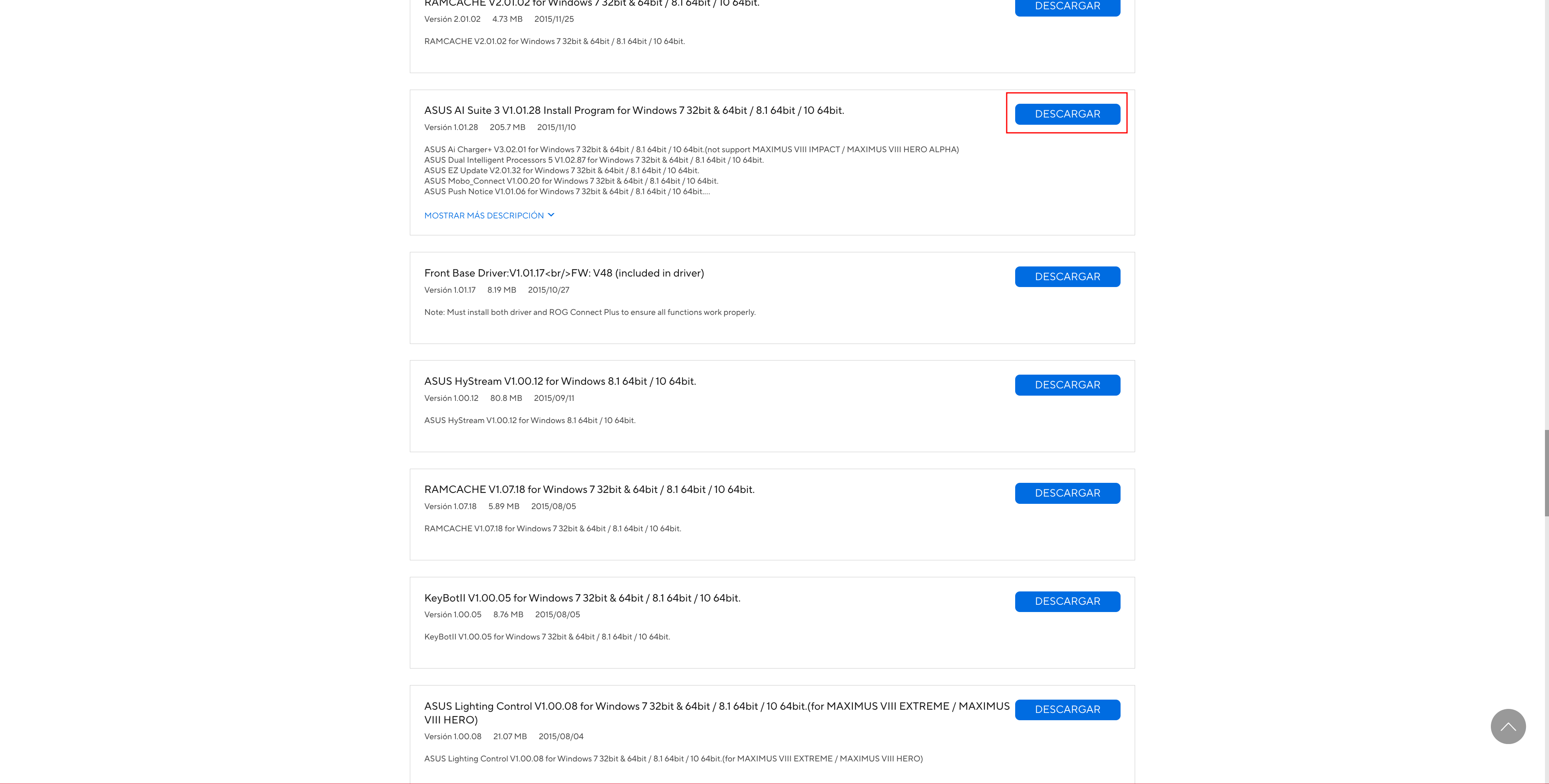Click the ROG Connect Plus installation note
1549x784 pixels.
pyautogui.click(x=589, y=312)
